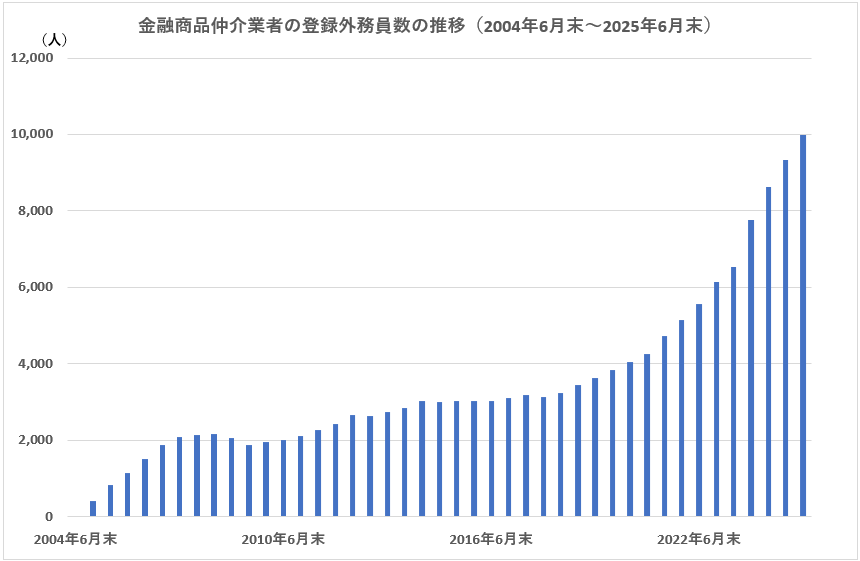860x561 pixels.
Task: Click the tallest rightmost bar reaching 10,000
Action: click(803, 326)
